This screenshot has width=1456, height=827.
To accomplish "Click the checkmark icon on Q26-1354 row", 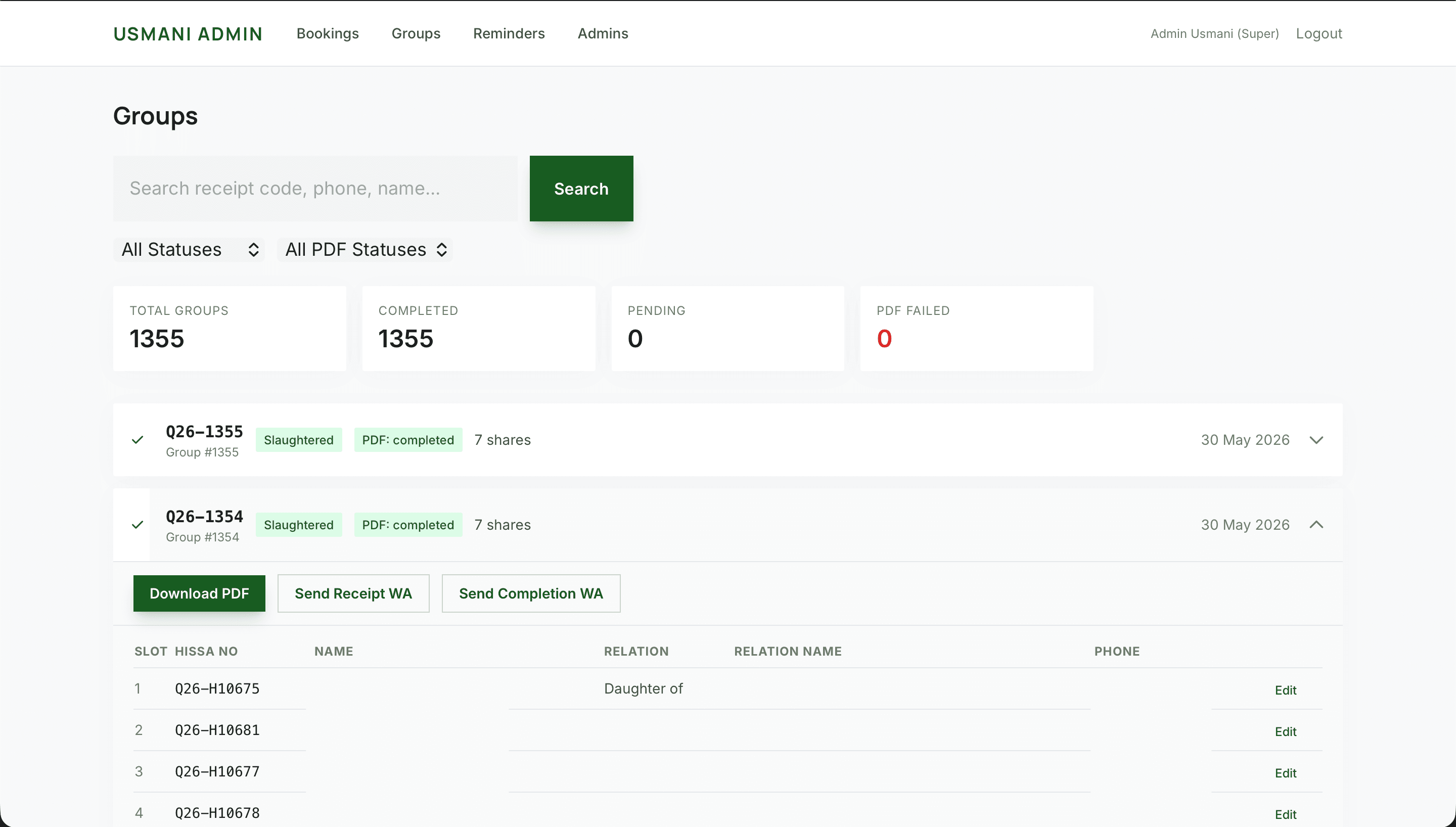I will tap(138, 524).
